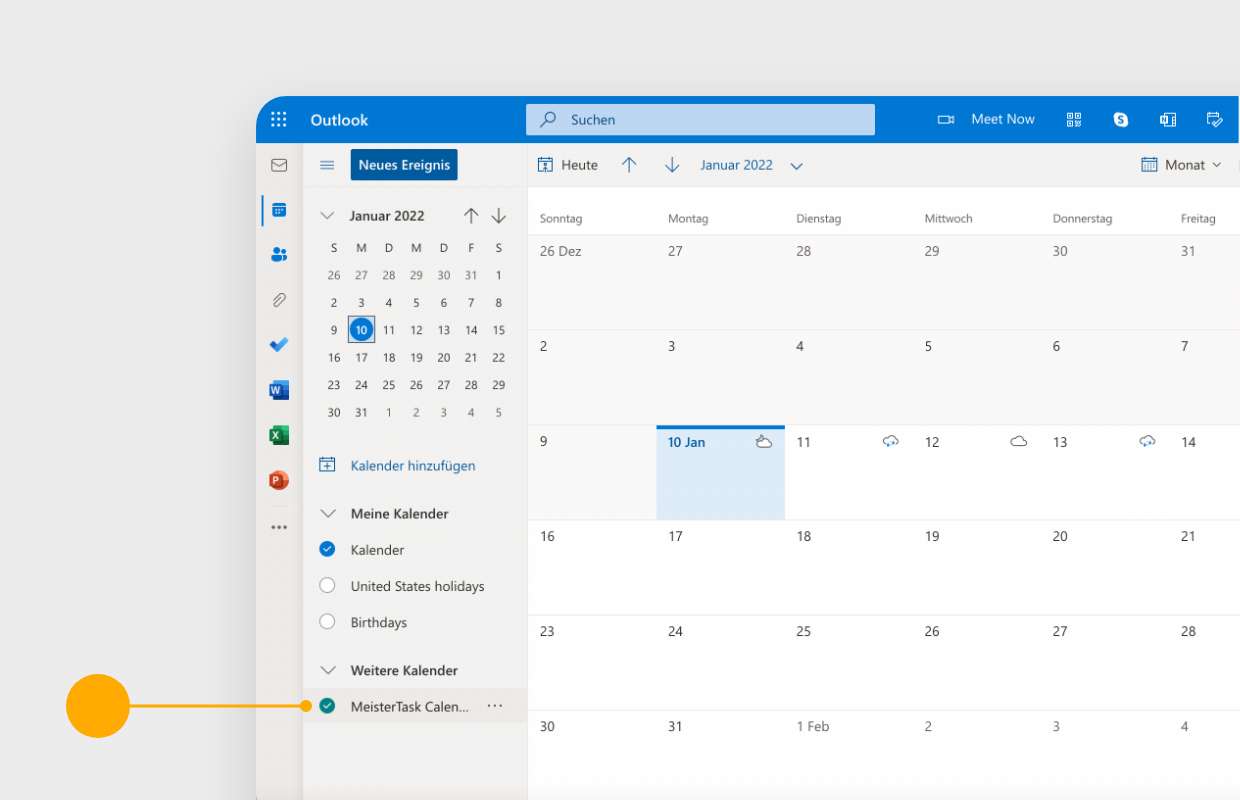Screen dimensions: 1240x800
Task: Toggle the hamburger navigation pane
Action: pyautogui.click(x=327, y=165)
